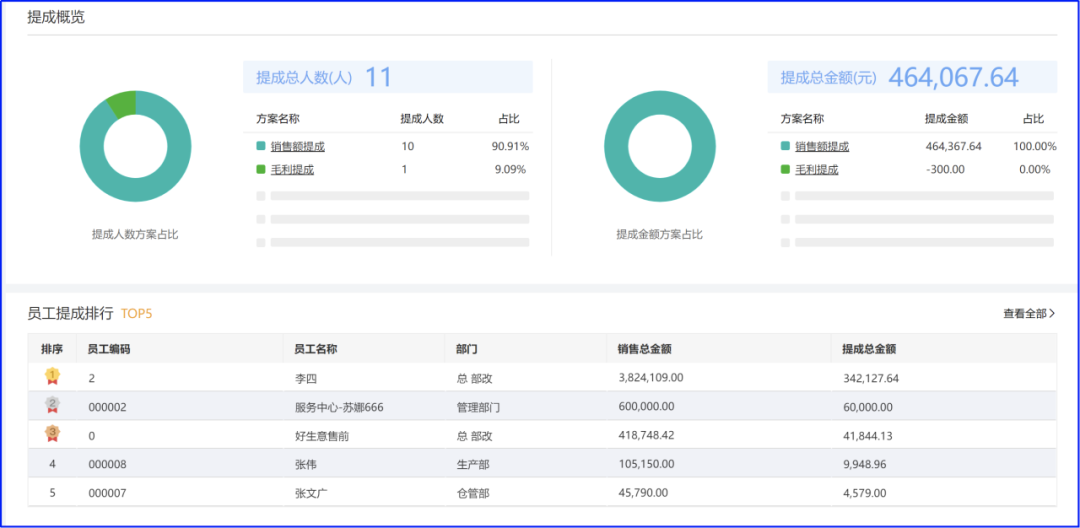The width and height of the screenshot is (1080, 528).
Task: Click the 销售总金额 column header
Action: (x=645, y=349)
